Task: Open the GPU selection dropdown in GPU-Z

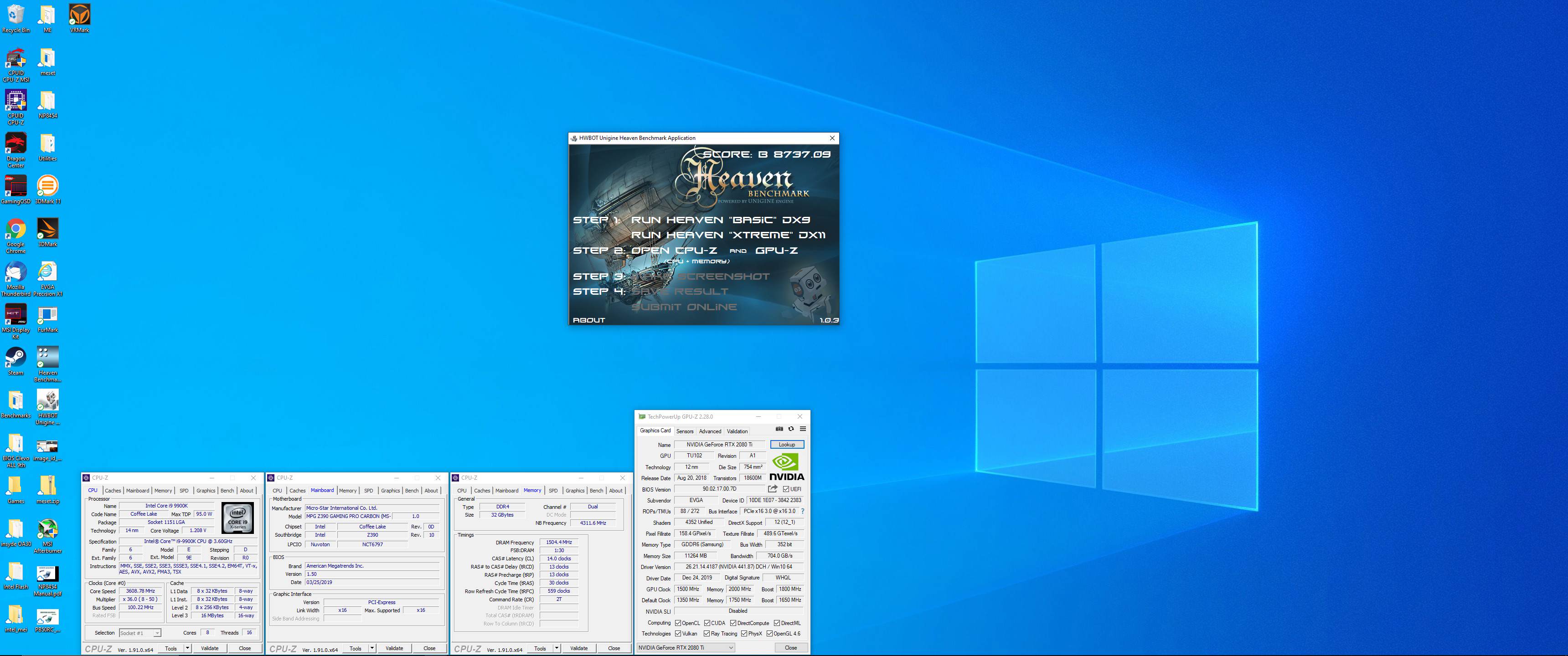Action: 686,647
